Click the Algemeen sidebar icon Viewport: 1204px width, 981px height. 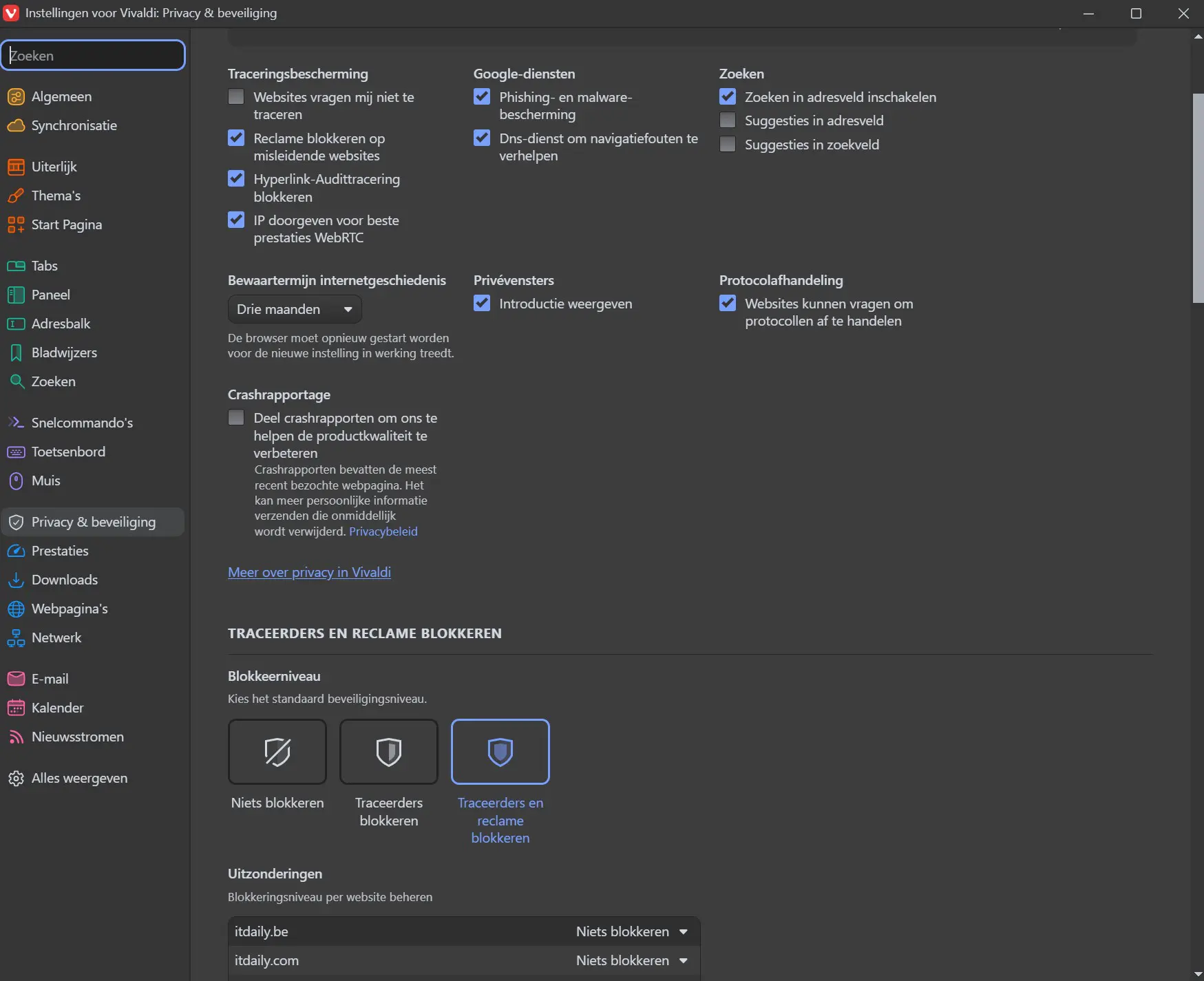(16, 97)
